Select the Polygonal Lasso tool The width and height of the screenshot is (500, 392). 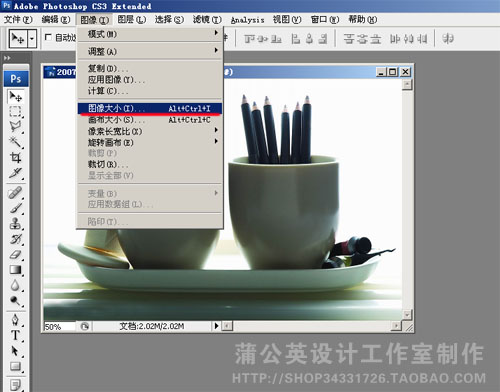(15, 126)
